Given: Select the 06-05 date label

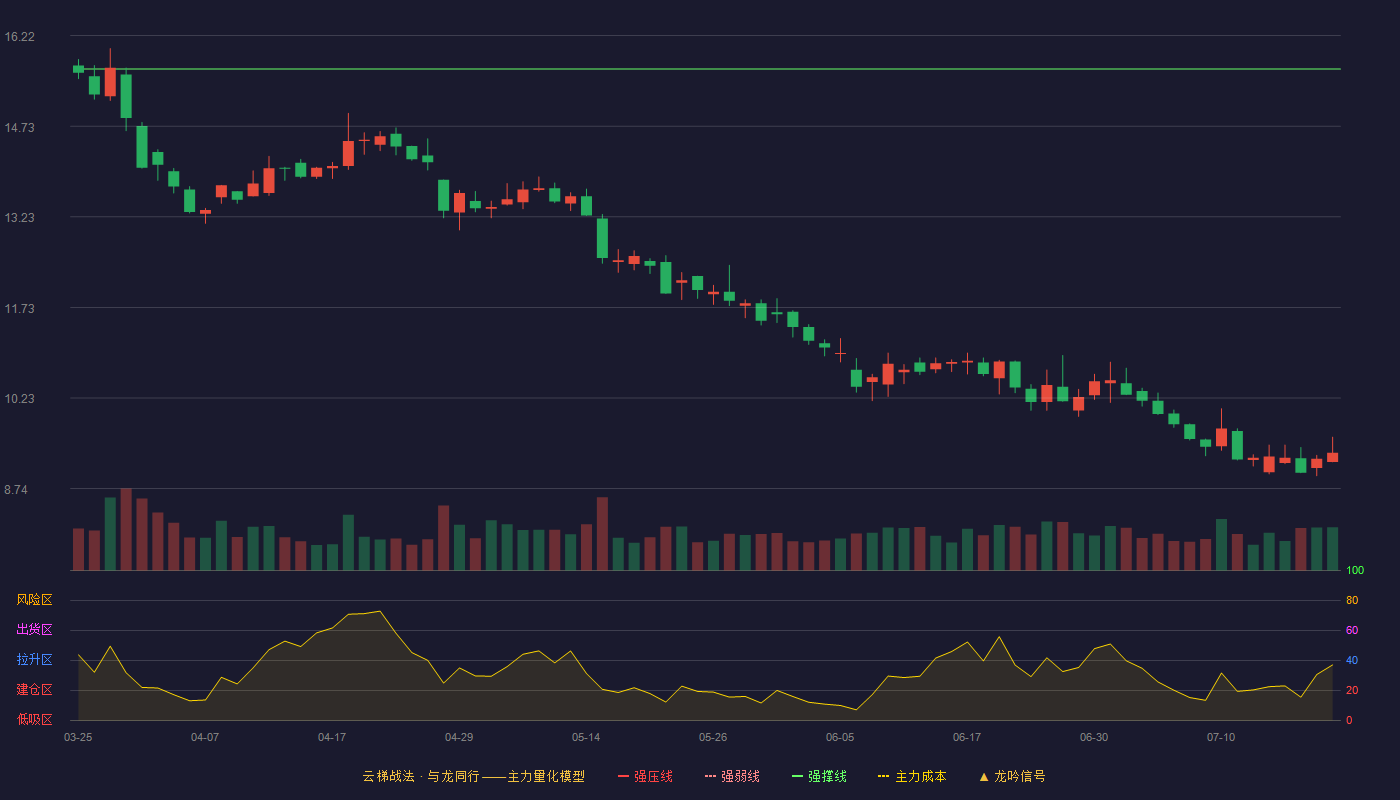Looking at the screenshot, I should tap(840, 737).
